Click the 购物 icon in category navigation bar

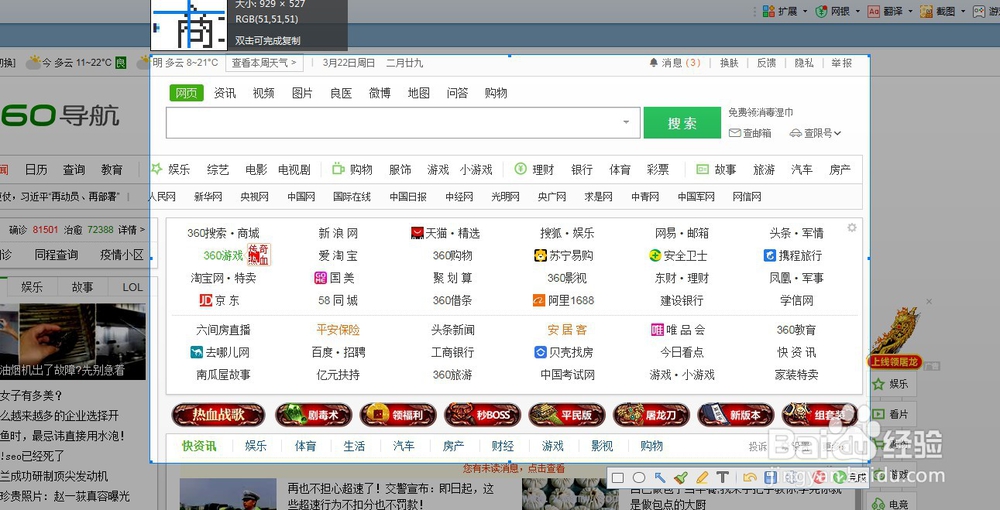(x=337, y=169)
